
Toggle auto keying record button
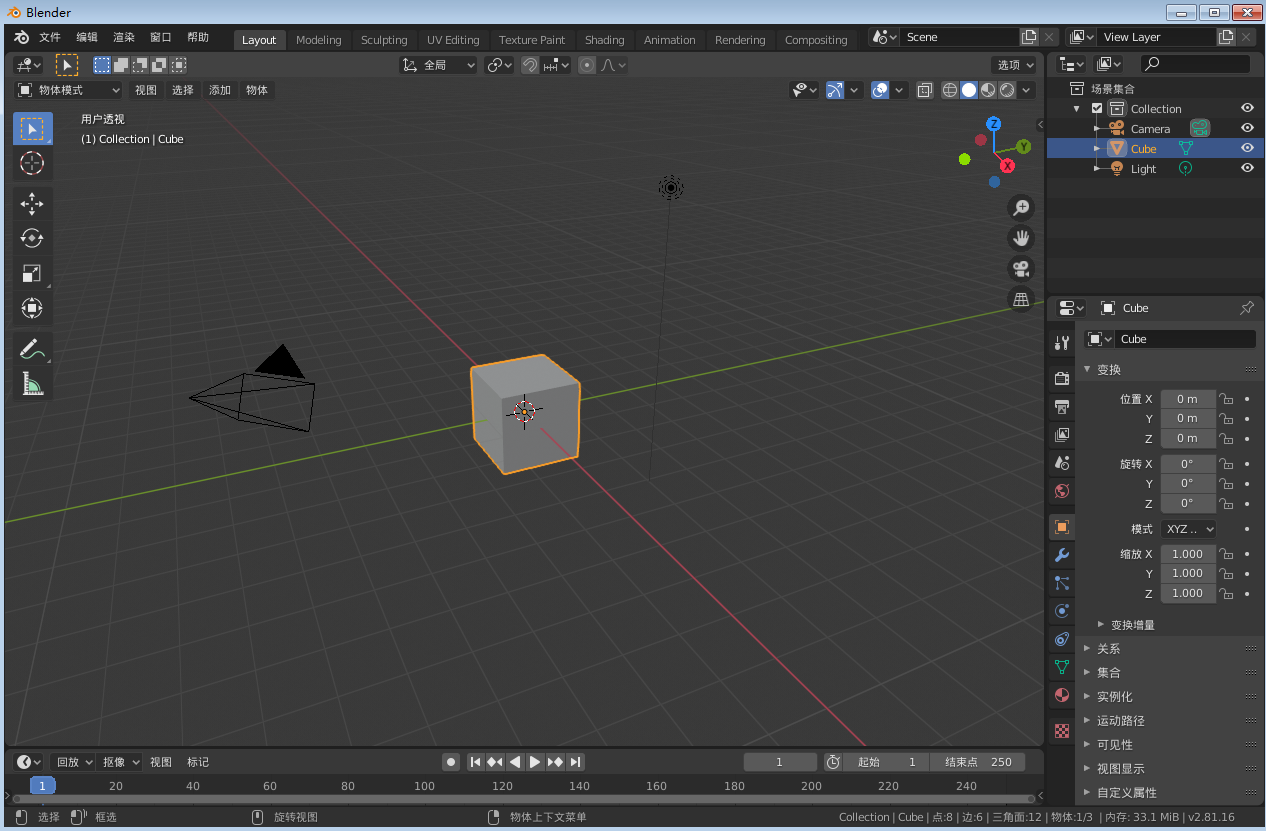(x=451, y=762)
